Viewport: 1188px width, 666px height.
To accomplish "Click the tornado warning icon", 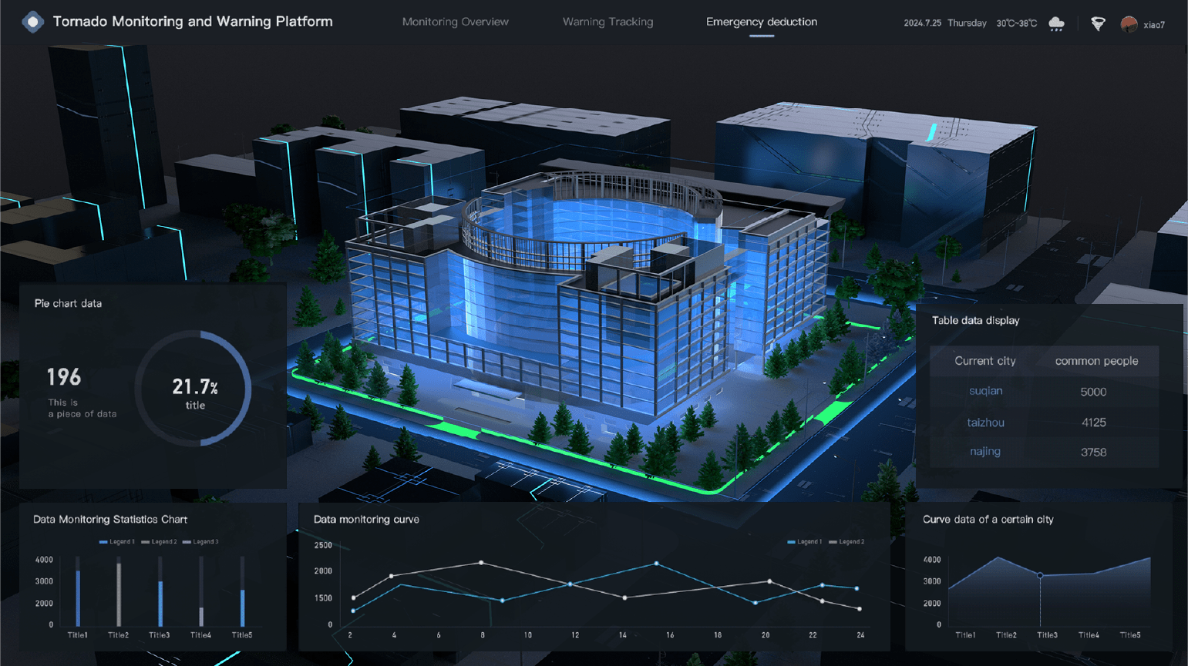I will click(x=1098, y=23).
